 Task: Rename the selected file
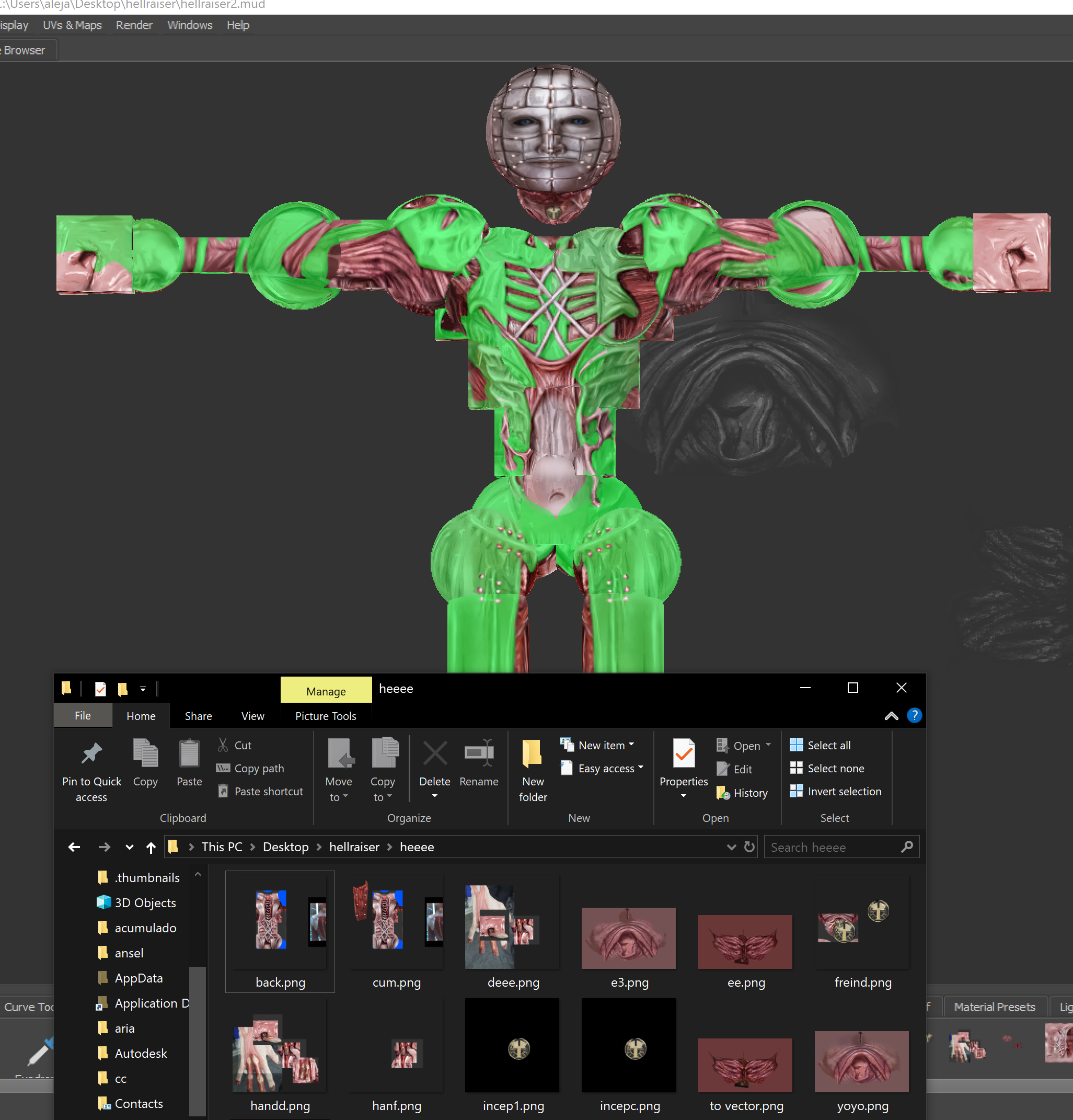pyautogui.click(x=479, y=763)
